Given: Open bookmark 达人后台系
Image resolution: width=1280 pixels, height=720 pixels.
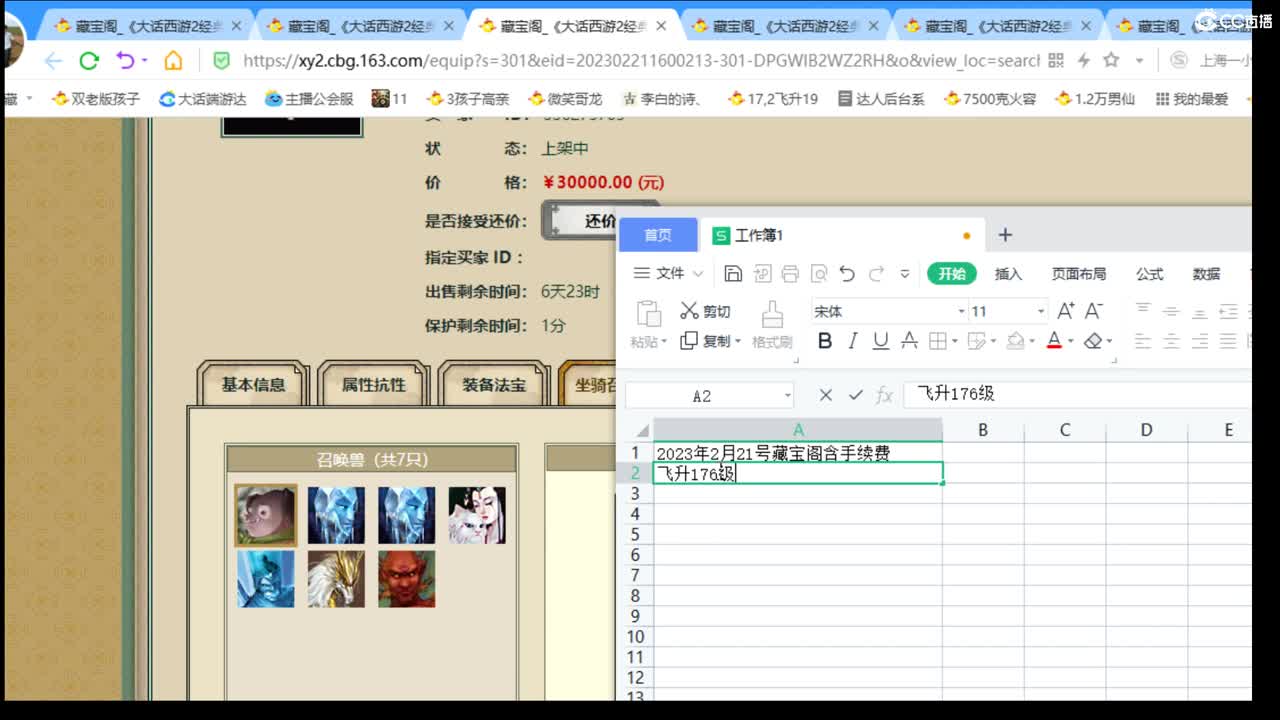Looking at the screenshot, I should pyautogui.click(x=880, y=99).
